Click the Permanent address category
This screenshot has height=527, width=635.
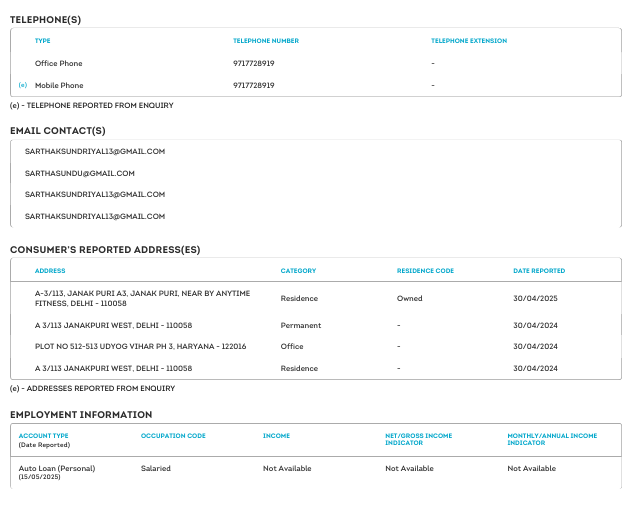301,326
